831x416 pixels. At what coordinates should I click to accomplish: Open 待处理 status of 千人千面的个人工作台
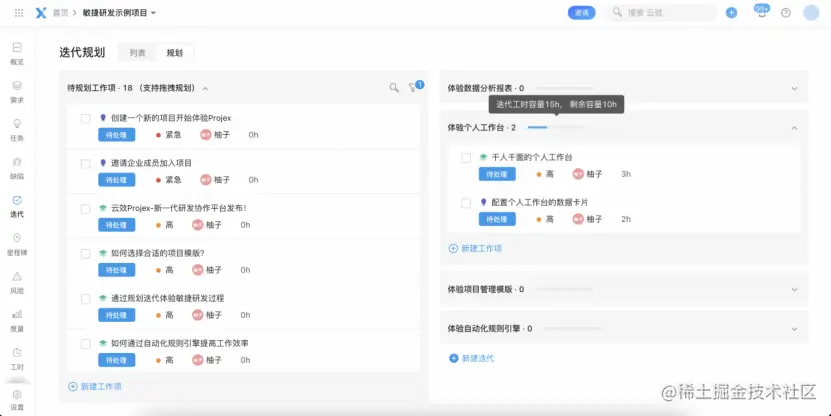[497, 174]
